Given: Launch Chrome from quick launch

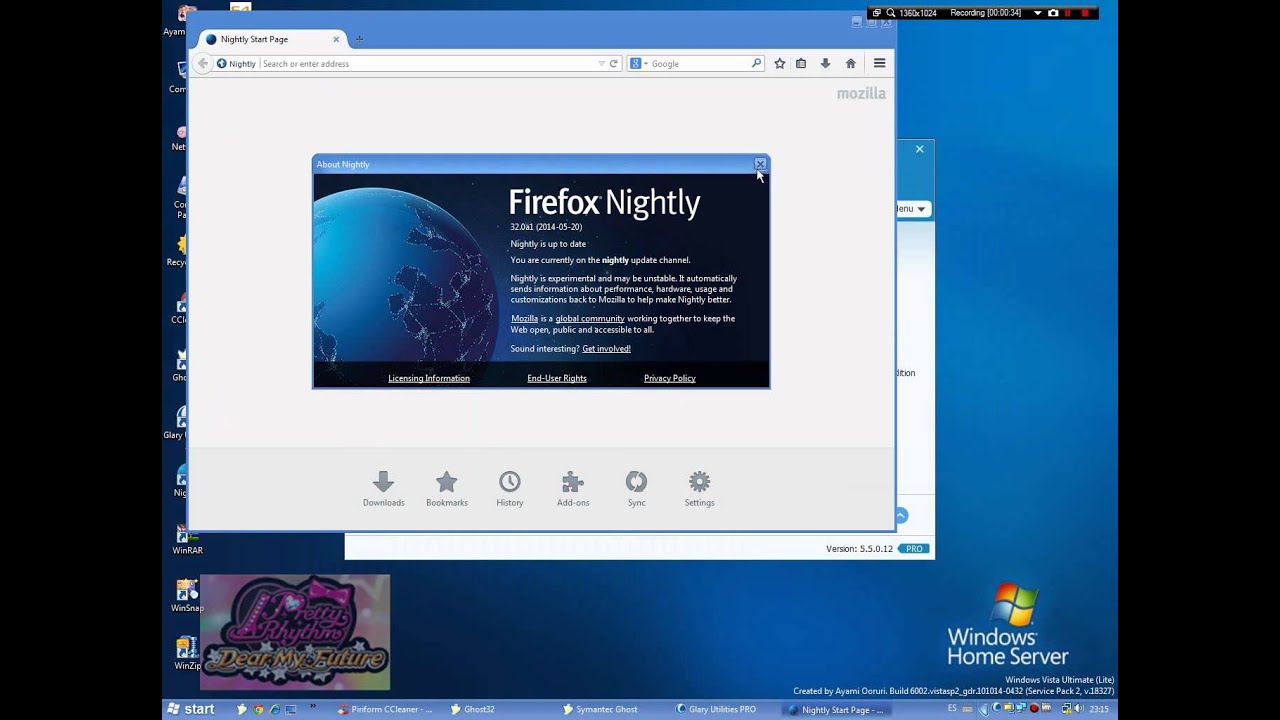Looking at the screenshot, I should pyautogui.click(x=258, y=709).
